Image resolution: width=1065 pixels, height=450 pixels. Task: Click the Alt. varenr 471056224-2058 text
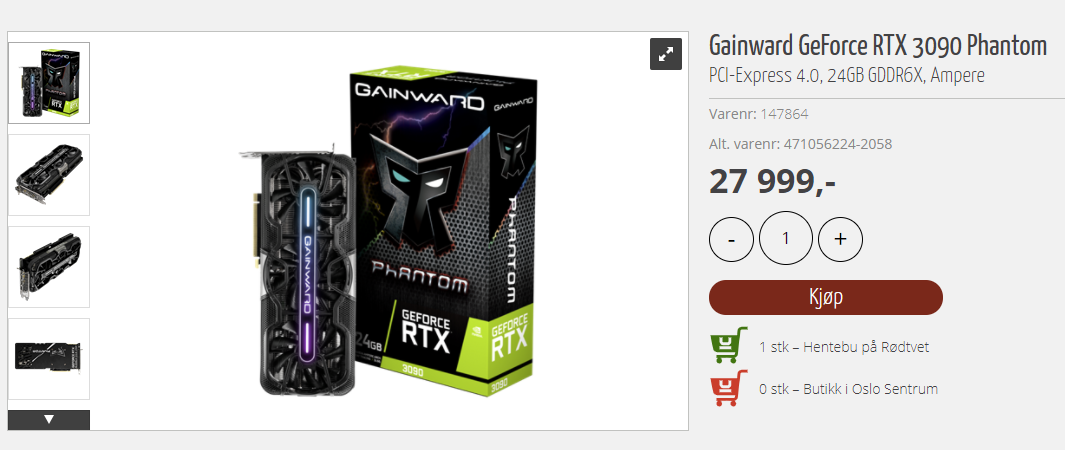(x=801, y=144)
